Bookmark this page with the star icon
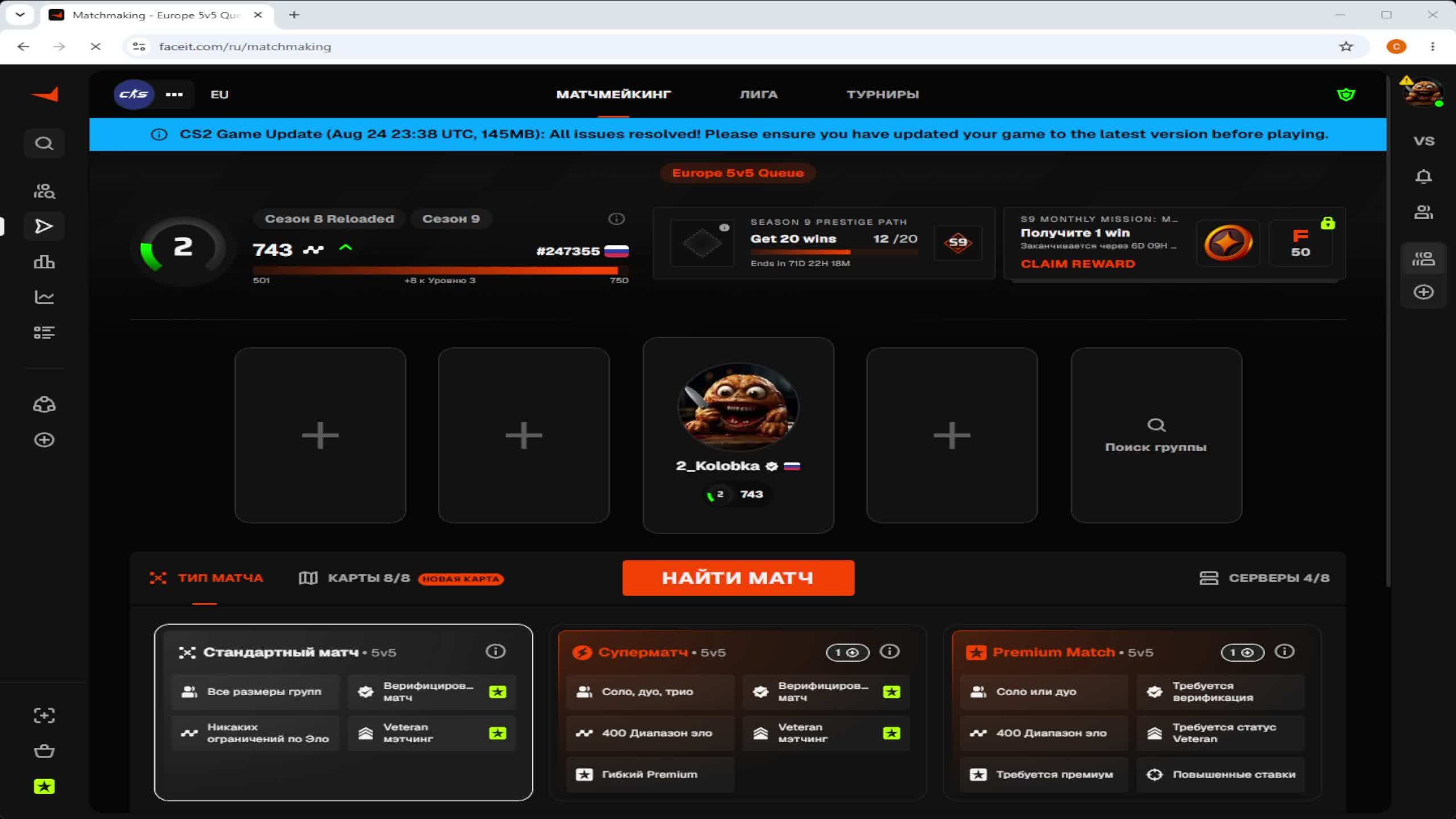This screenshot has height=819, width=1456. pyautogui.click(x=1346, y=47)
